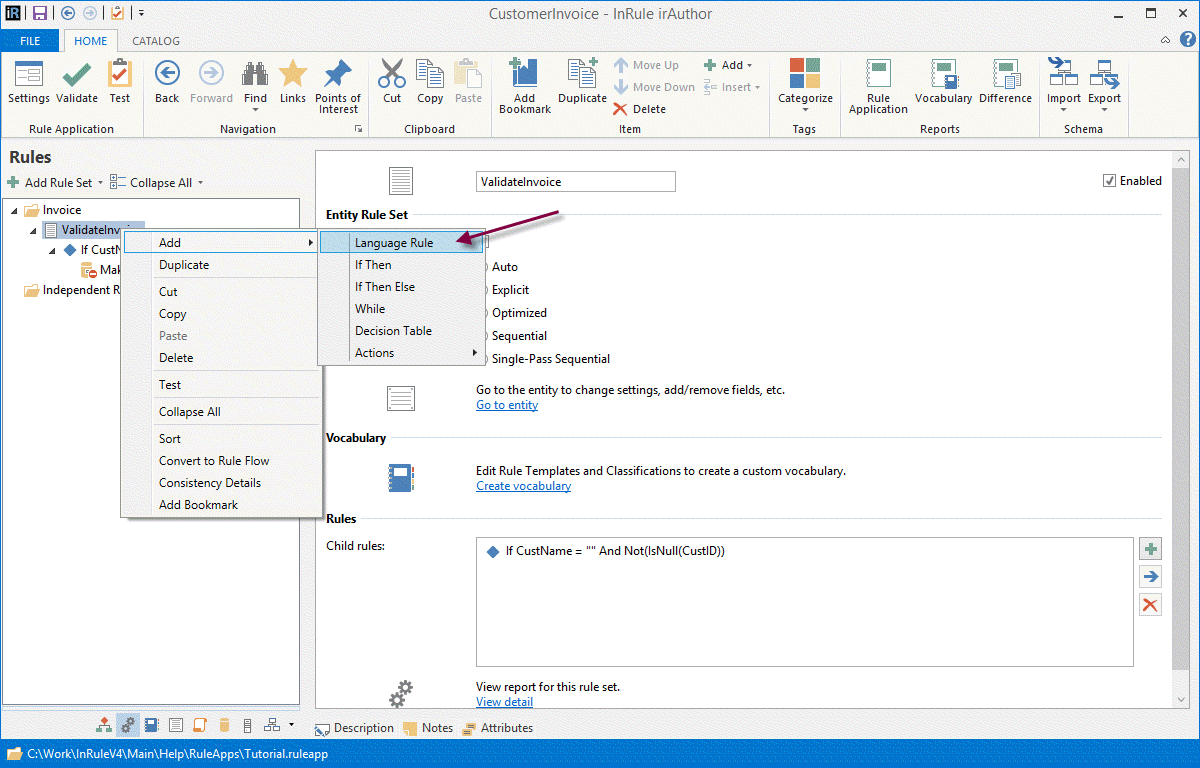Viewport: 1200px width, 768px height.
Task: Follow the Go to entity link
Action: click(x=506, y=405)
